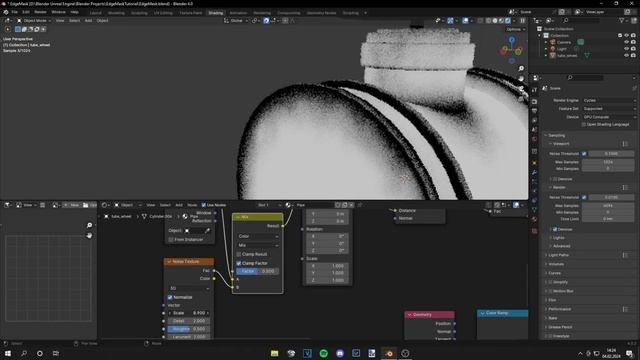Viewport: 640px width, 360px height.
Task: Open the Feature Set dropdown
Action: coord(609,109)
